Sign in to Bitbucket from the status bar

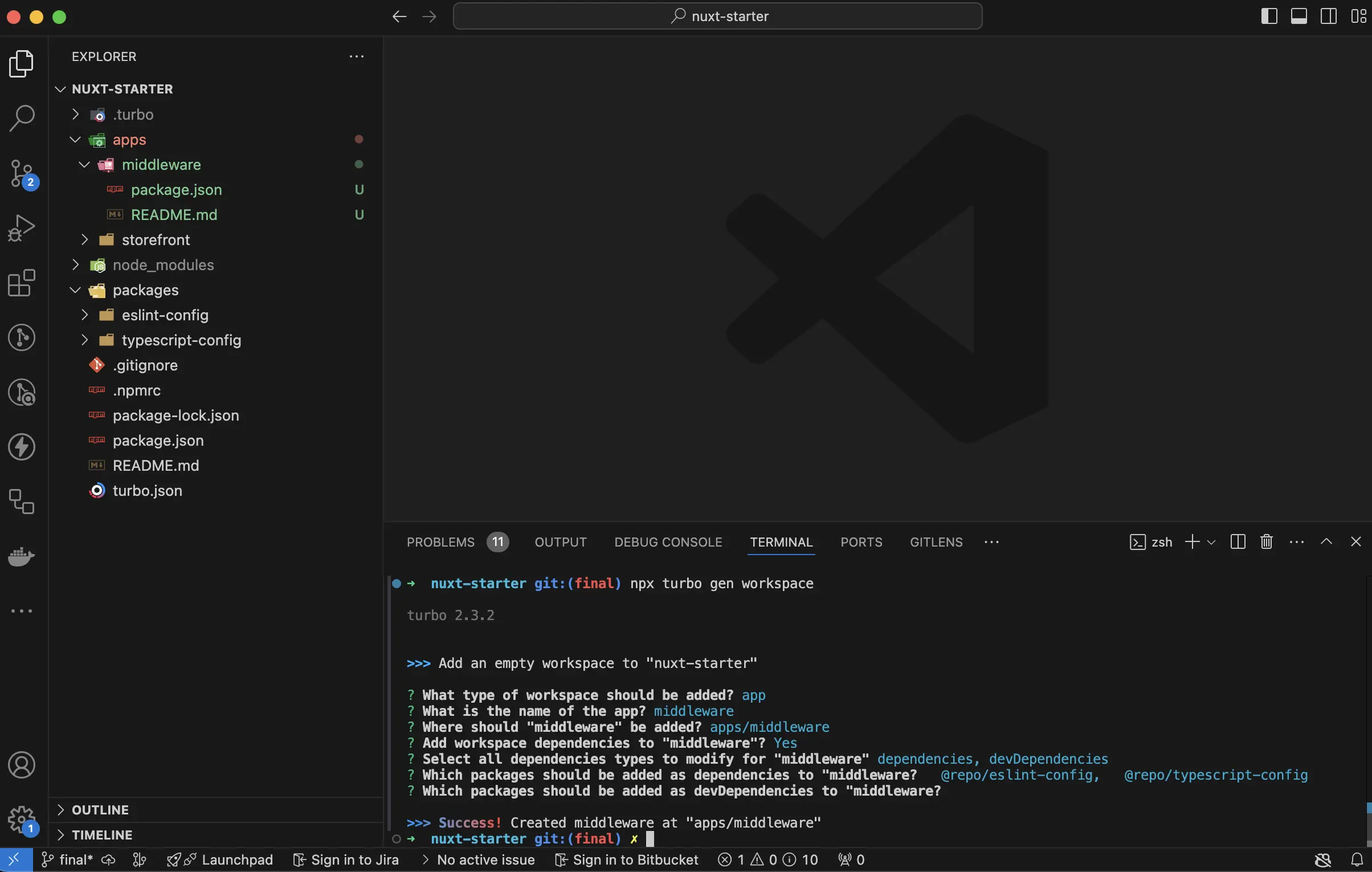pyautogui.click(x=626, y=859)
